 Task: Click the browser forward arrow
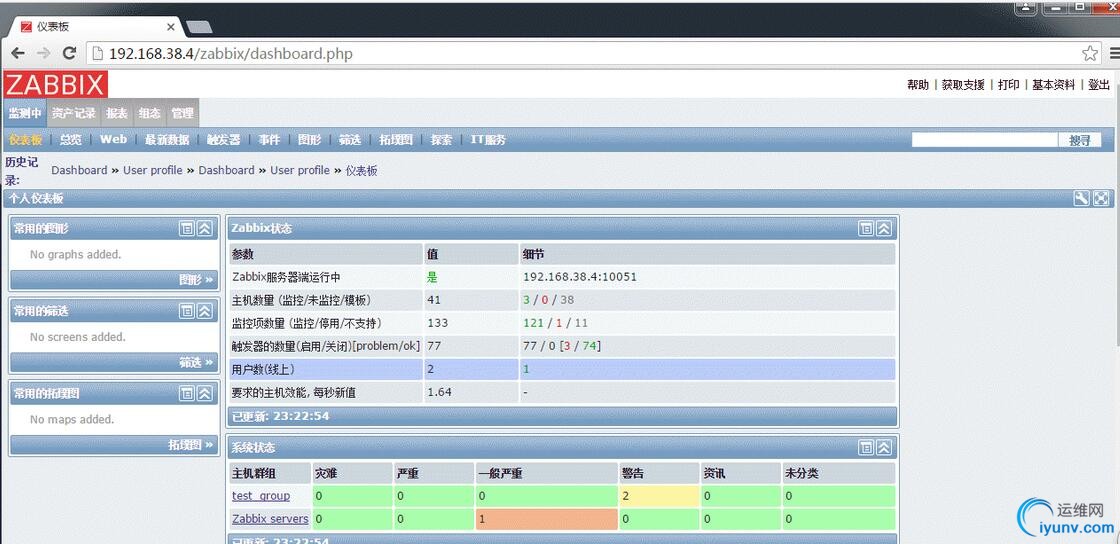pos(44,53)
